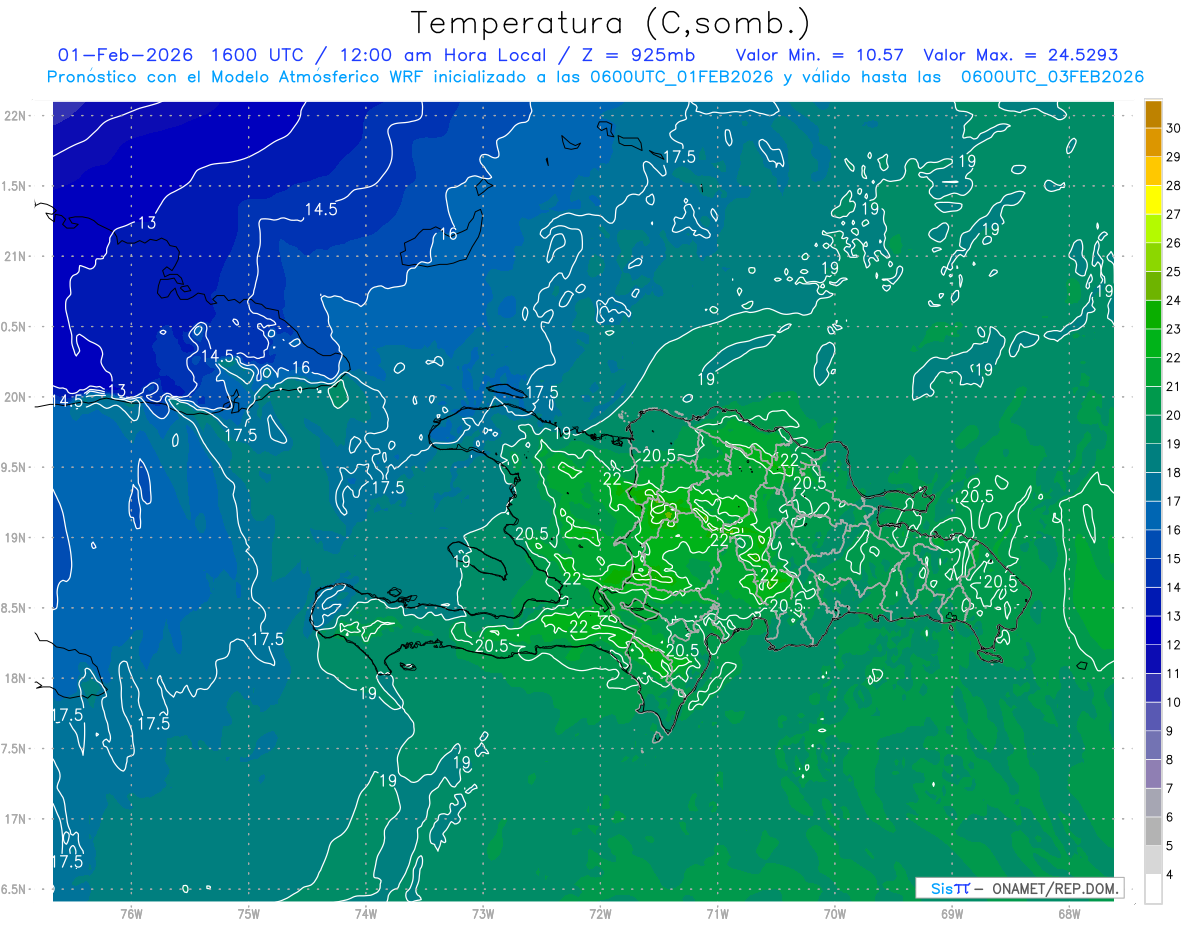
Task: Click the yellow legend swatch between 27 and 28
Action: pyautogui.click(x=1153, y=200)
